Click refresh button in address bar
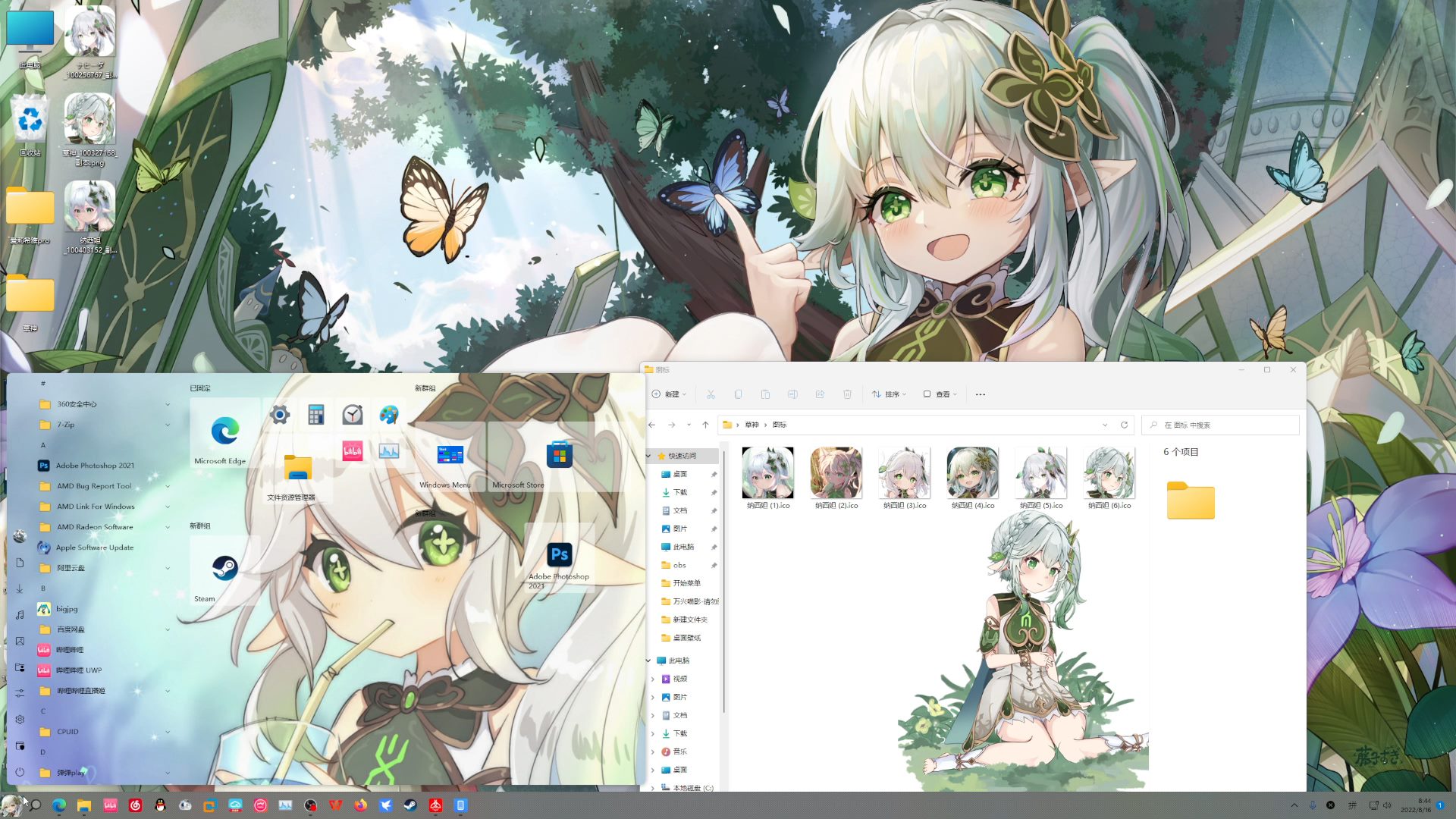 point(1124,425)
